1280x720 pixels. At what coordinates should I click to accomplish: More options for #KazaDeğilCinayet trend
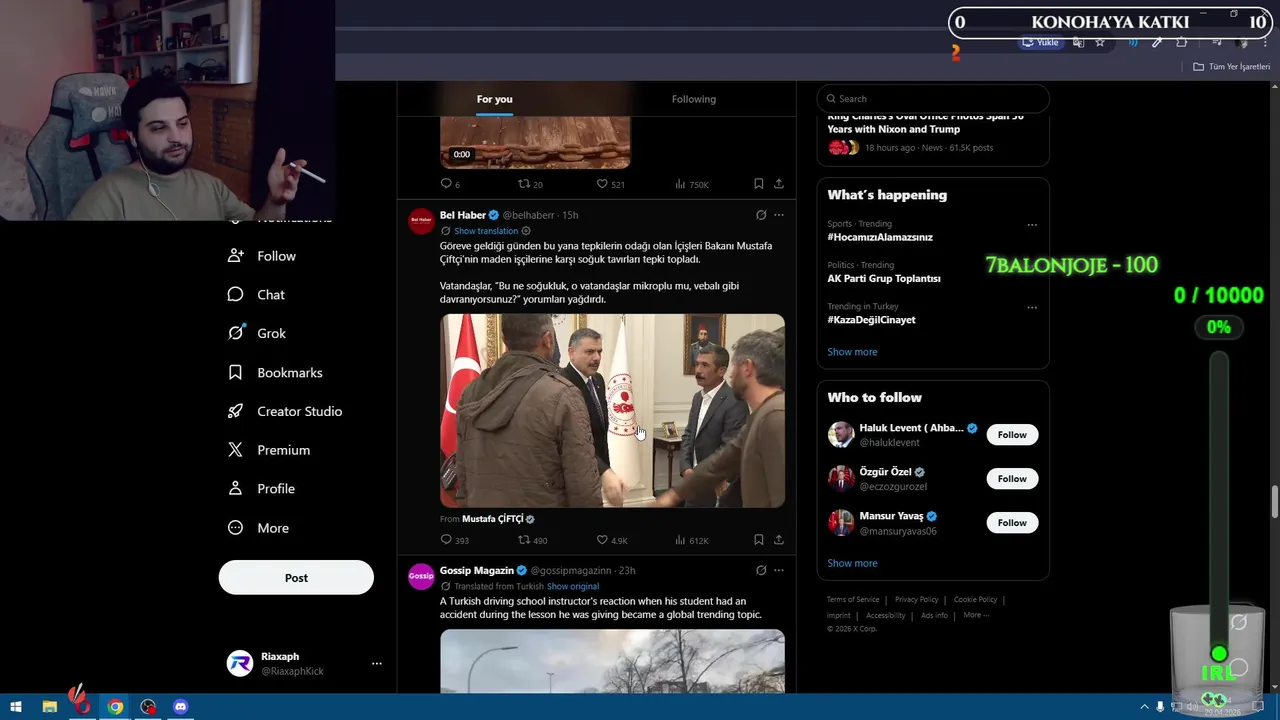(1032, 307)
